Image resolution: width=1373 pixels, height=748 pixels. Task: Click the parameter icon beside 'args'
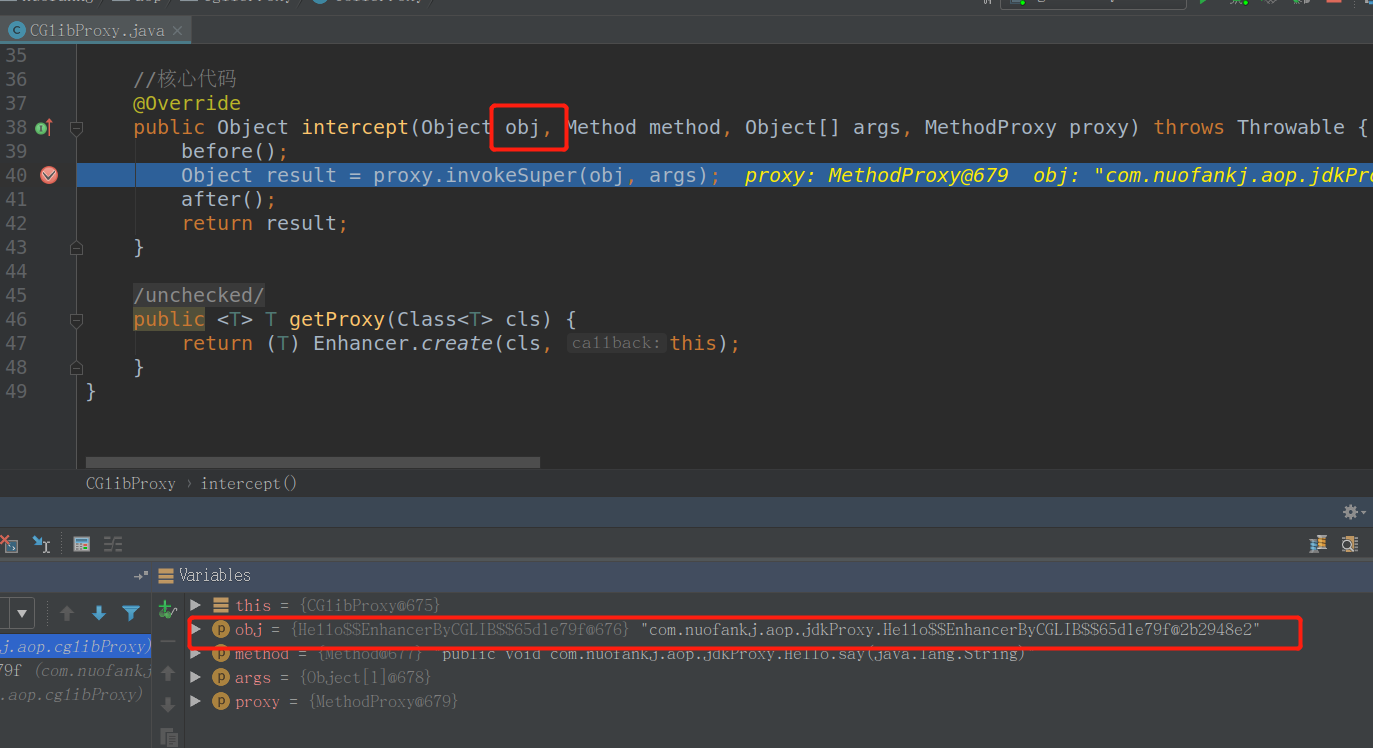point(220,677)
